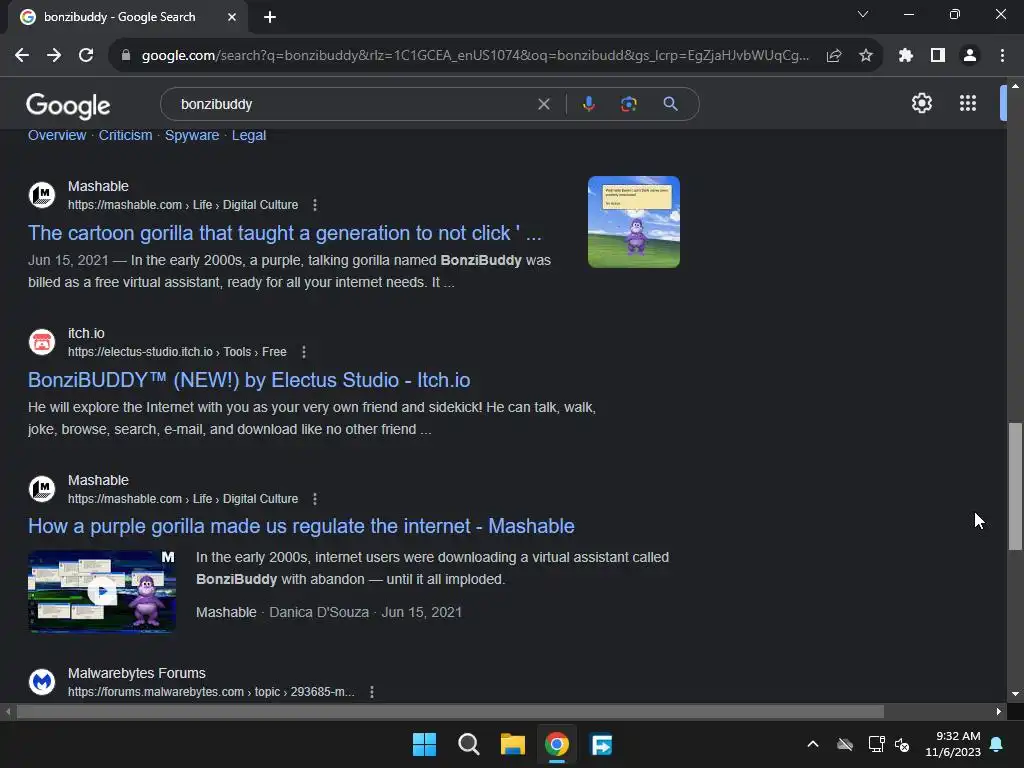Image resolution: width=1024 pixels, height=768 pixels.
Task: Open itch.io result options menu
Action: (304, 352)
